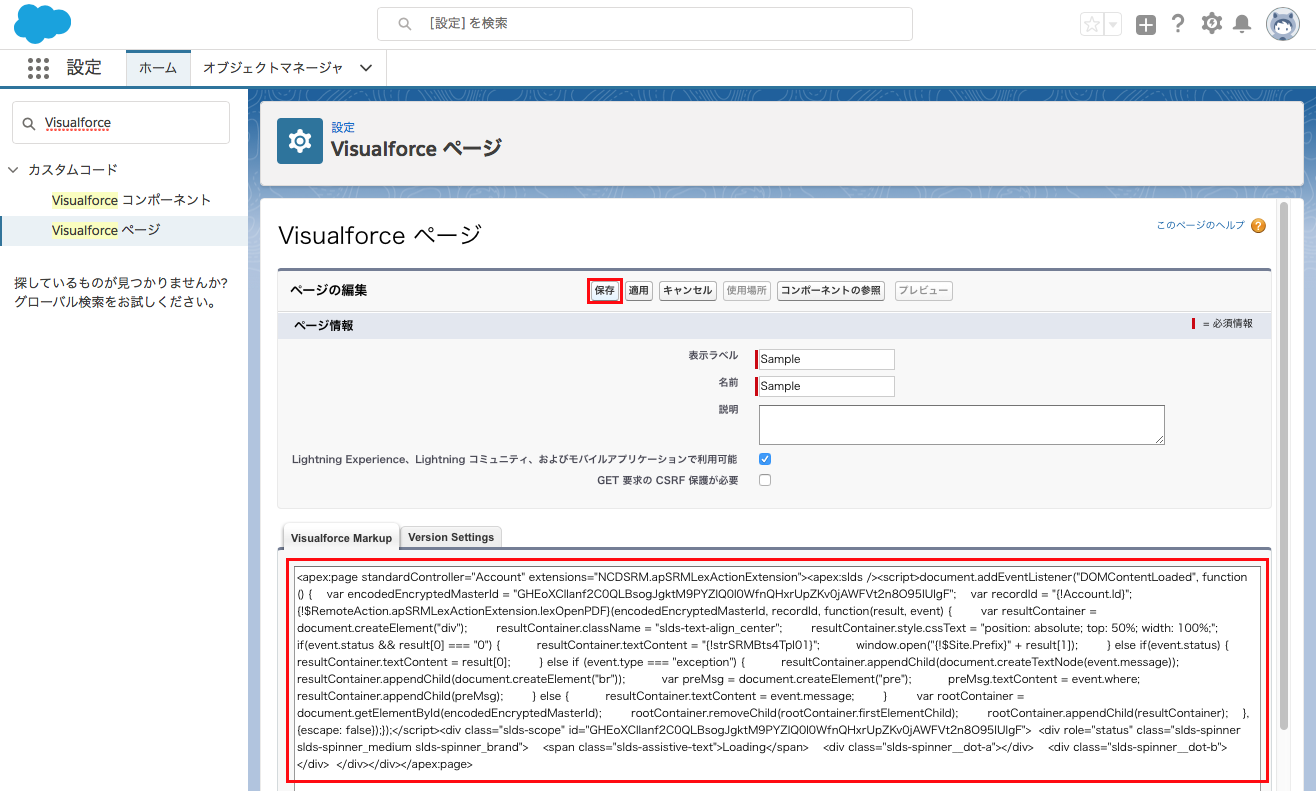Click the 表示ラベル field

(x=826, y=359)
